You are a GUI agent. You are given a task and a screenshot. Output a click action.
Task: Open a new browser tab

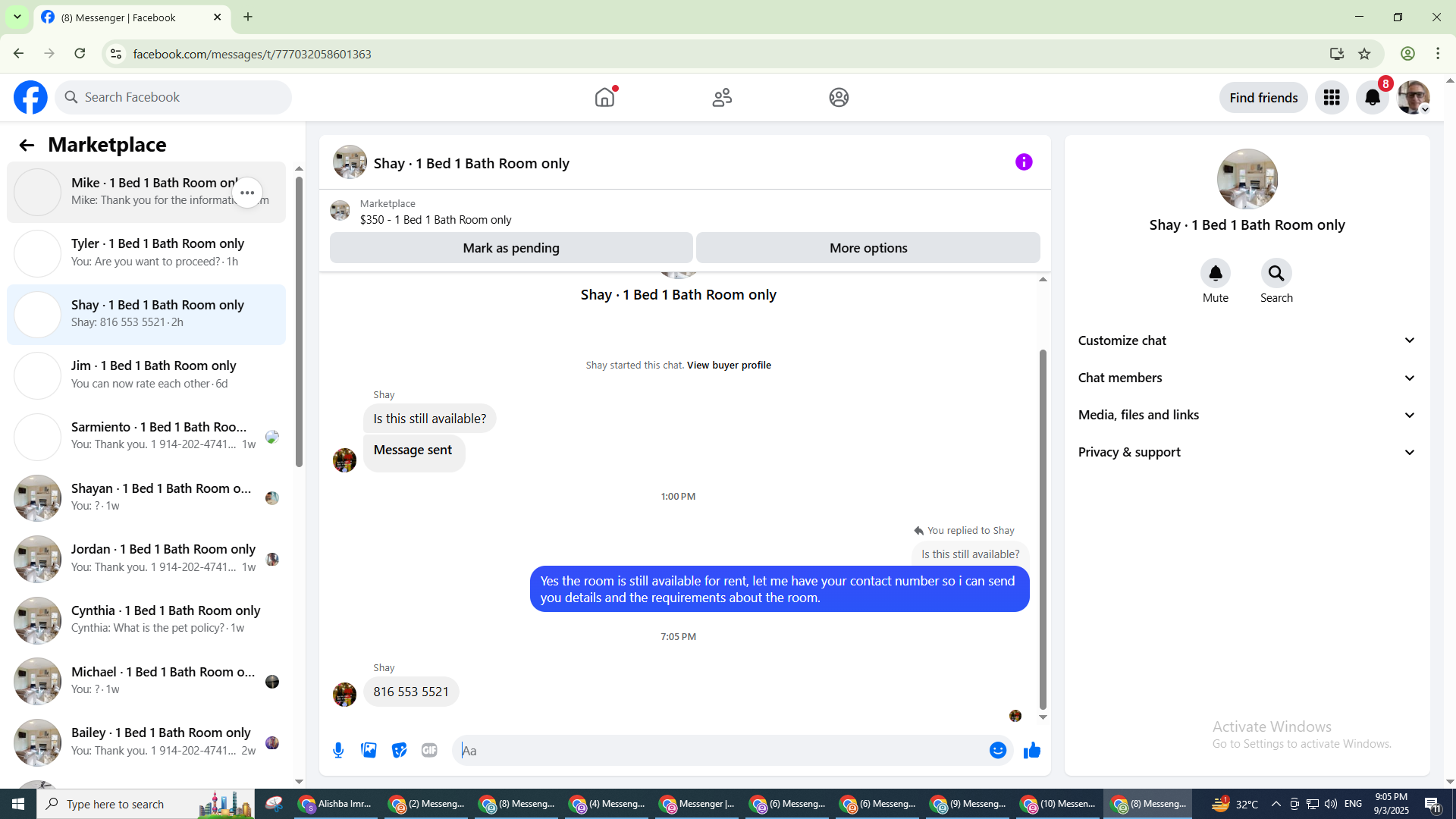[248, 17]
